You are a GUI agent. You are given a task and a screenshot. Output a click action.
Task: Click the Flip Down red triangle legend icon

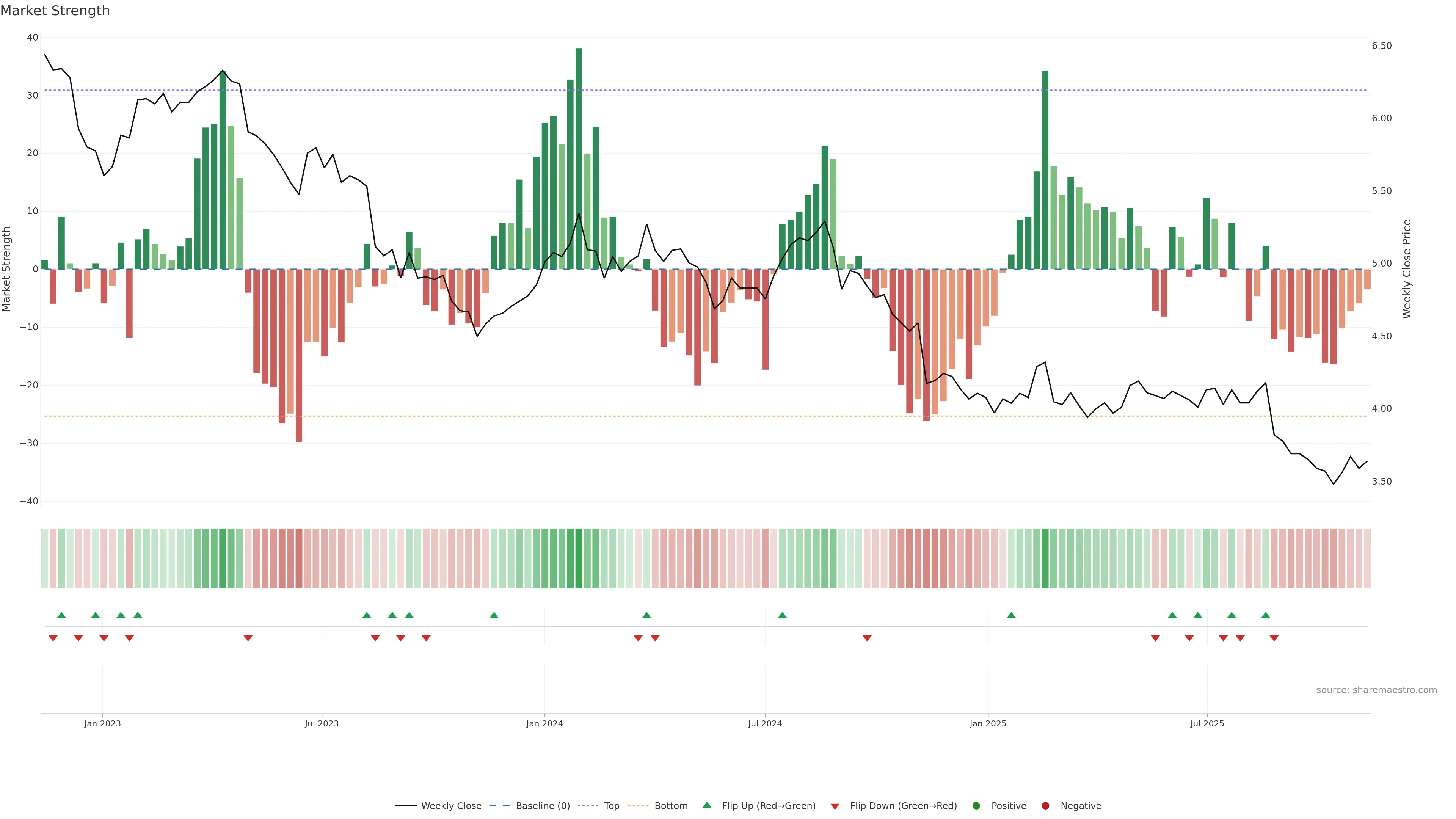coord(835,806)
